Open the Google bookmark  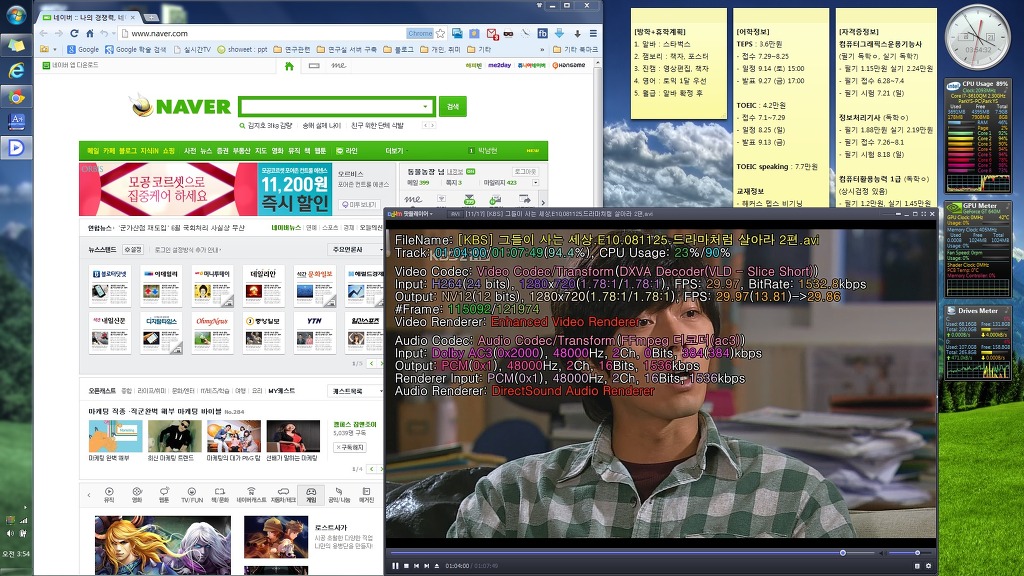click(83, 49)
